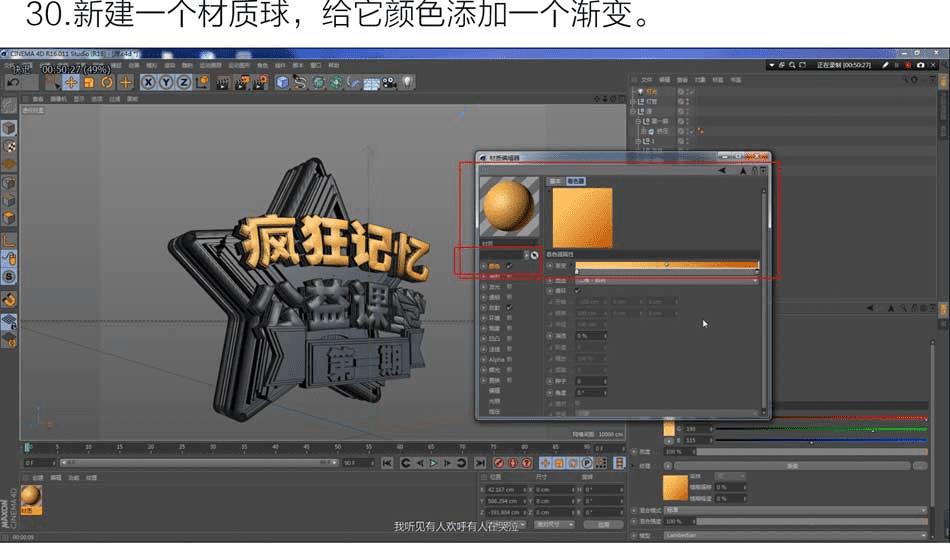Adjust the green G color slider
This screenshot has height=560, width=950.
tap(822, 429)
